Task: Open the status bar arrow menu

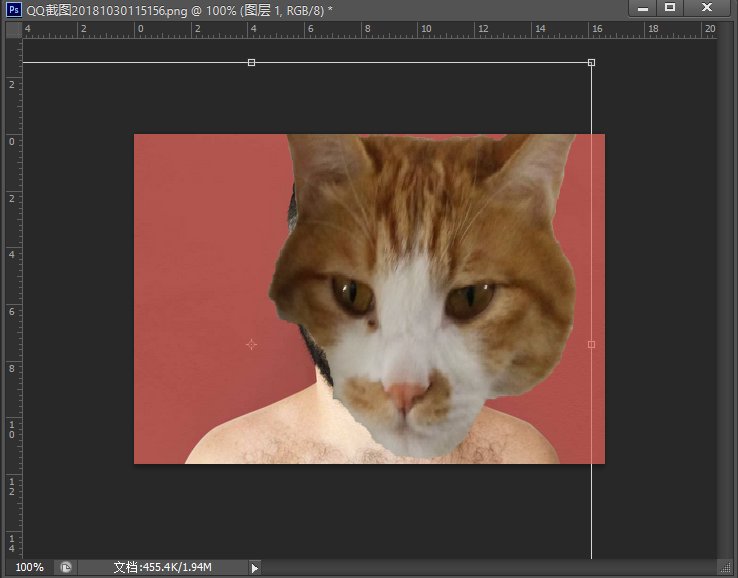Action: coord(254,568)
